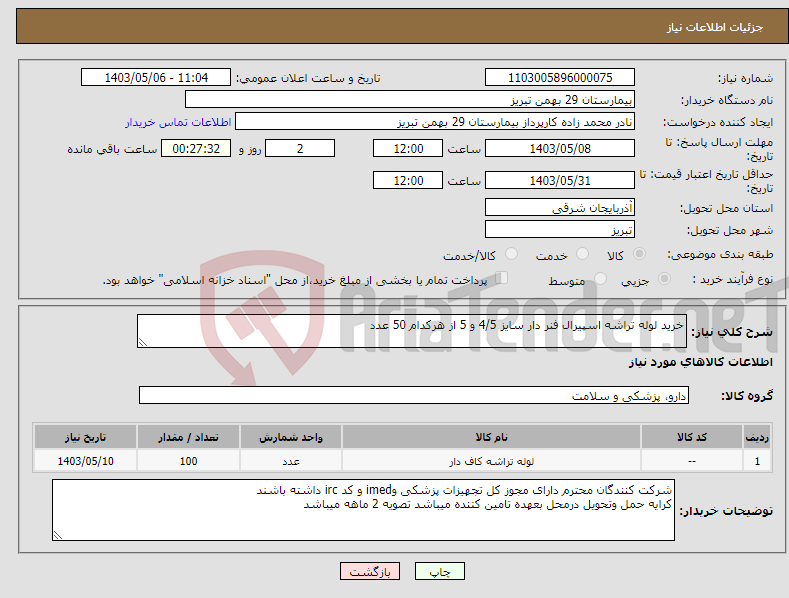Click the price validity date 1403/05/31
Viewport: 789px width, 598px height.
(560, 180)
